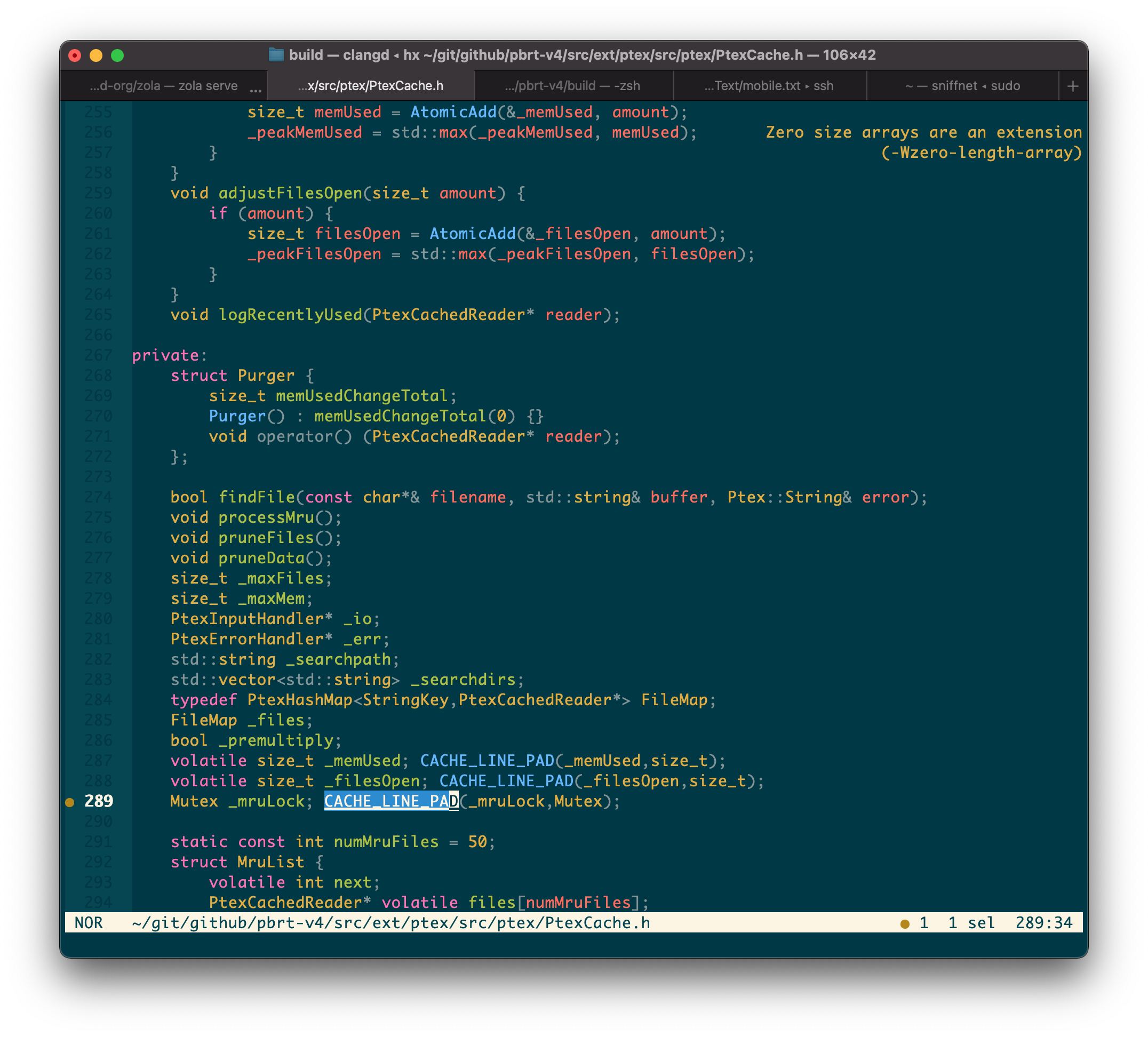Click the 289:34 cursor position
This screenshot has height=1037, width=1148.
click(x=1043, y=922)
